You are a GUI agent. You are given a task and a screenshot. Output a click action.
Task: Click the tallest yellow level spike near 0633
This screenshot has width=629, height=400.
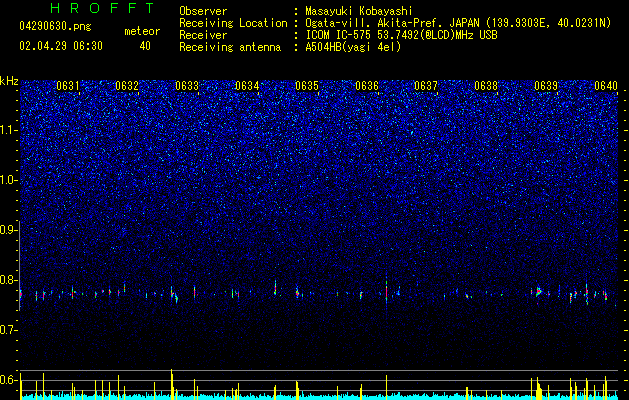tap(172, 384)
